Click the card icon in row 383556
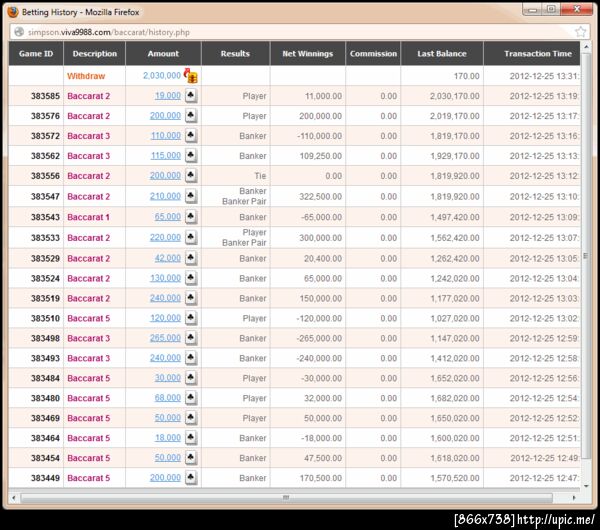This screenshot has width=600, height=530. tap(191, 175)
